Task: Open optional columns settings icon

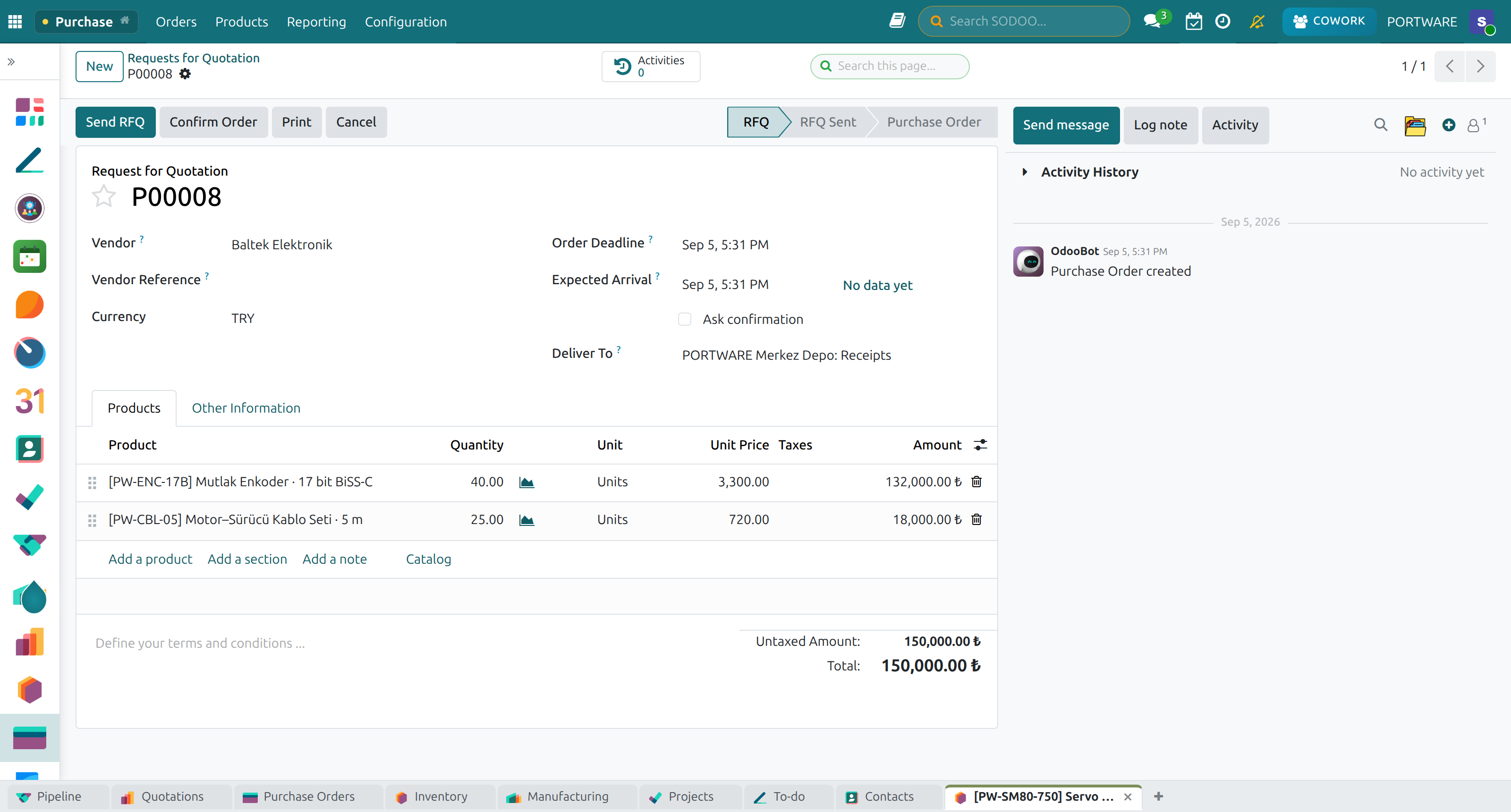Action: (x=980, y=445)
